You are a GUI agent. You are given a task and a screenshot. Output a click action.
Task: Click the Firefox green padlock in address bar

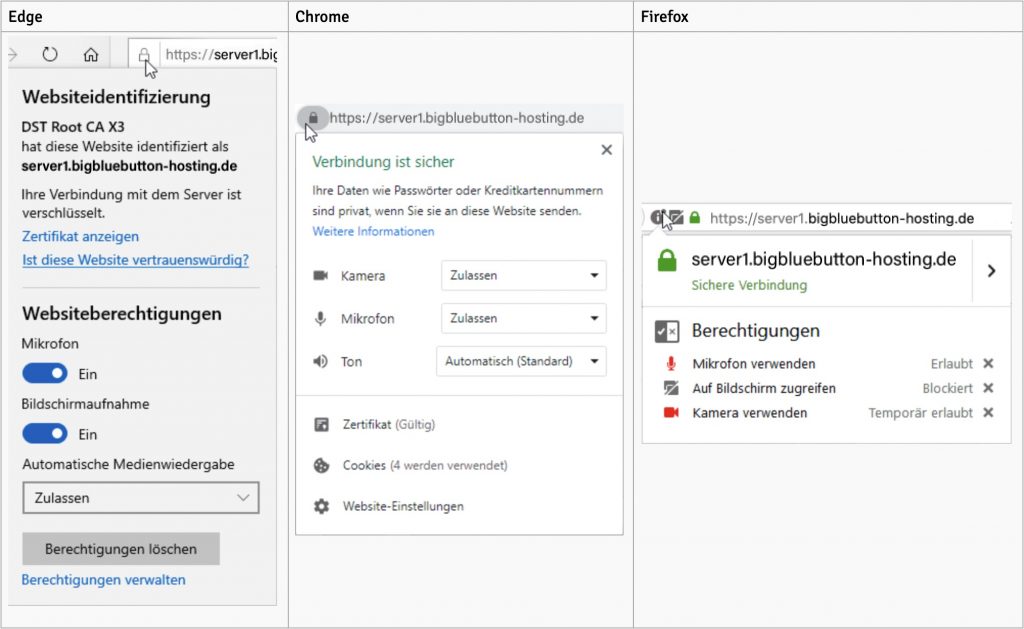pyautogui.click(x=695, y=218)
